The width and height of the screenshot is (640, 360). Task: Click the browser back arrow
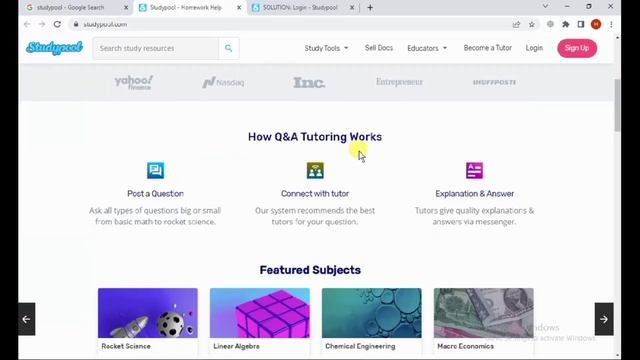27,24
